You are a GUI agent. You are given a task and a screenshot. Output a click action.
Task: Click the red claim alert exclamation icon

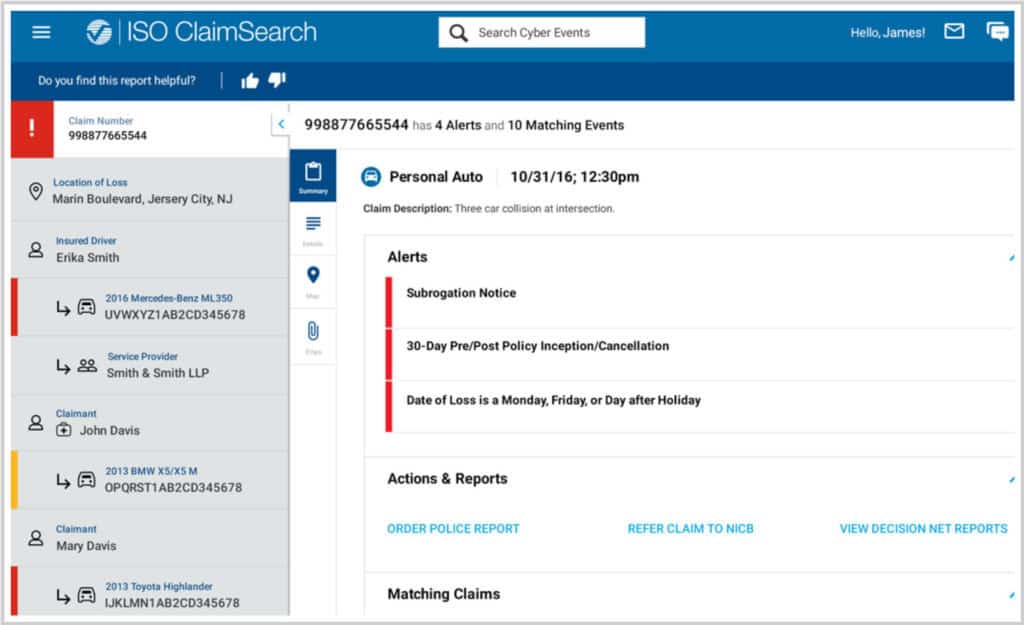pos(32,128)
